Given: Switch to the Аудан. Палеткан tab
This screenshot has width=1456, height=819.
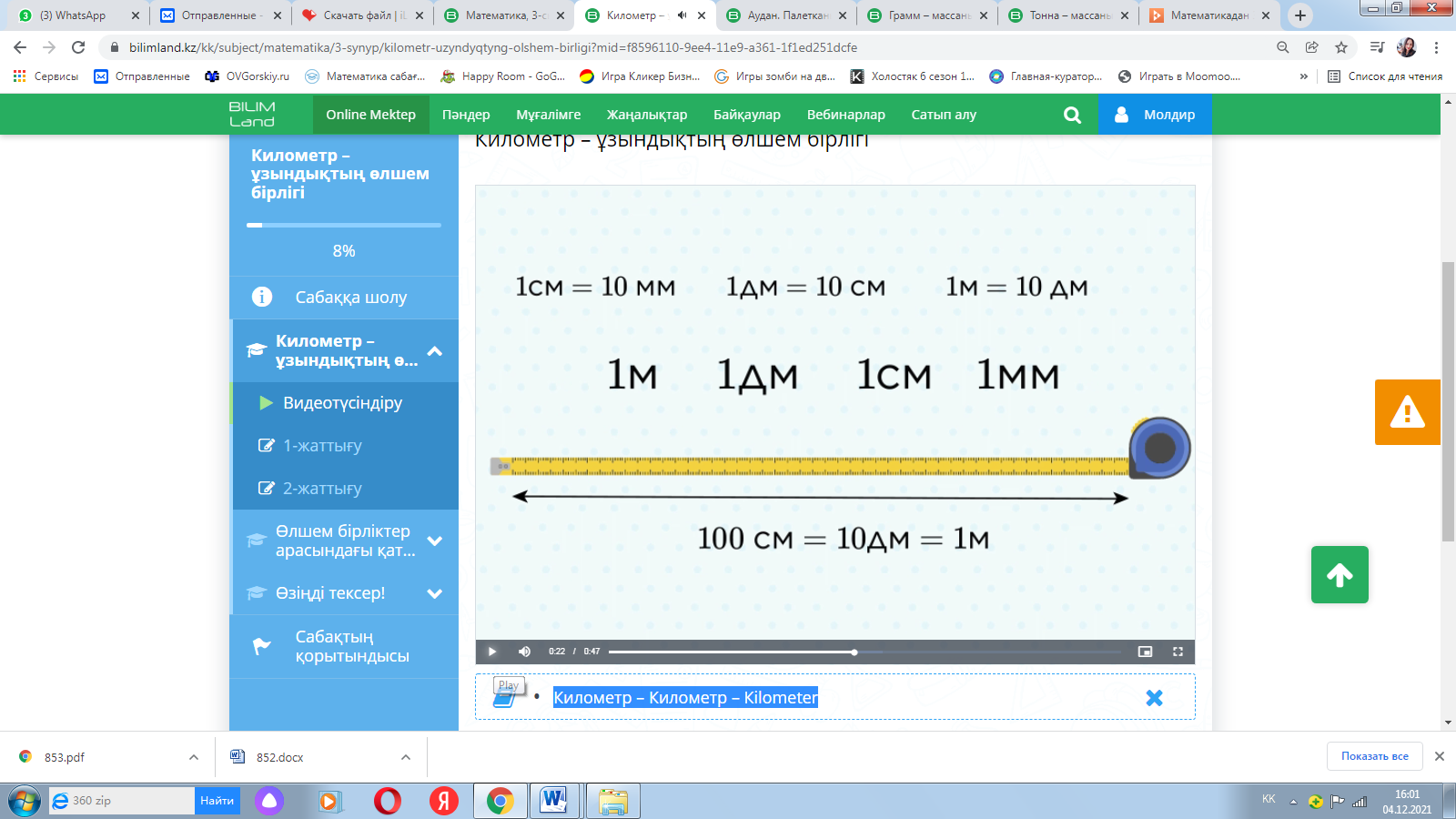Looking at the screenshot, I should 788,15.
